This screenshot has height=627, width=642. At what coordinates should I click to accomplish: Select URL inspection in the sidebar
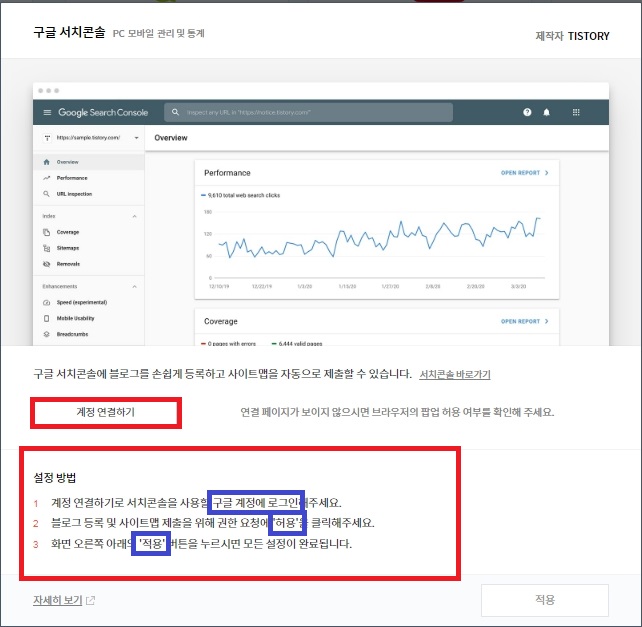click(x=88, y=194)
